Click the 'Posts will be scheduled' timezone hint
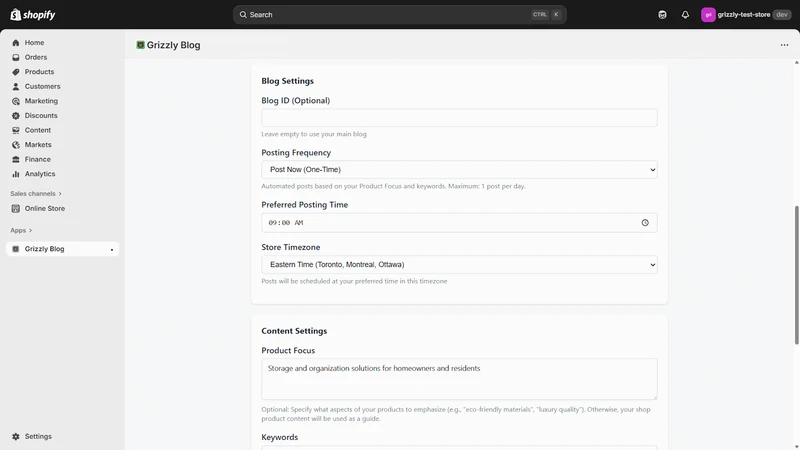This screenshot has height=450, width=800. [354, 281]
